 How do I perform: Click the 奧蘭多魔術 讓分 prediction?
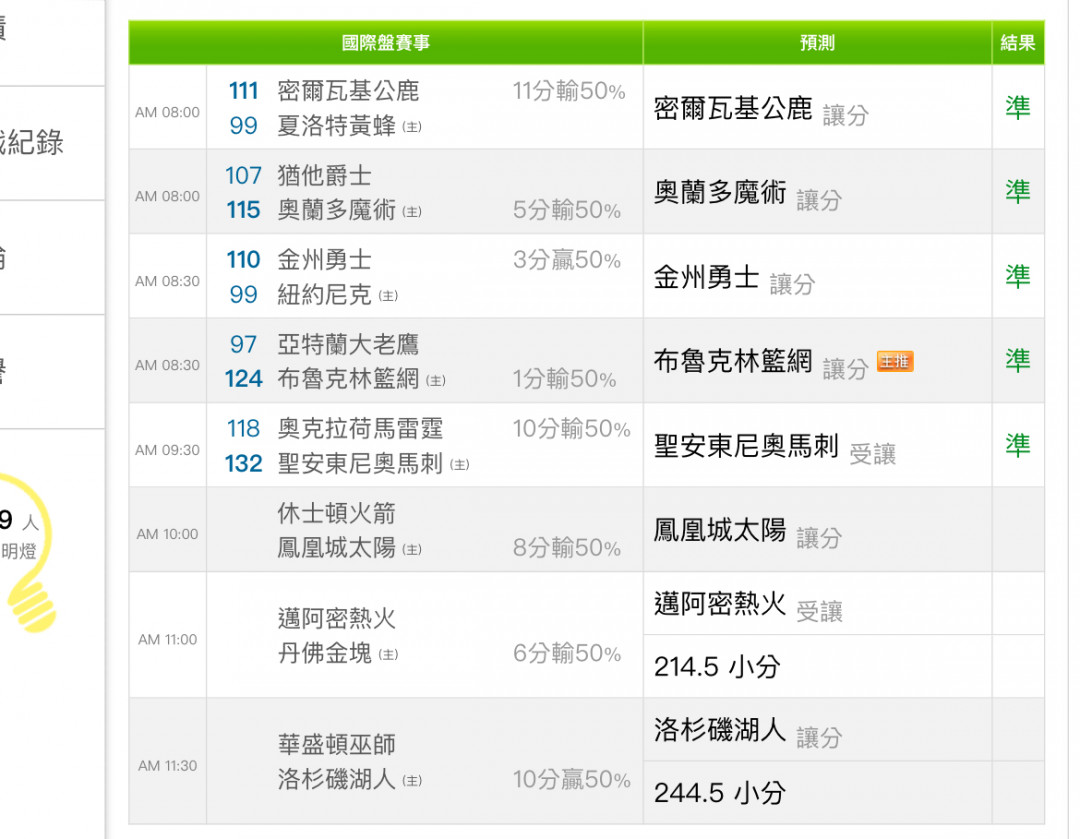747,195
